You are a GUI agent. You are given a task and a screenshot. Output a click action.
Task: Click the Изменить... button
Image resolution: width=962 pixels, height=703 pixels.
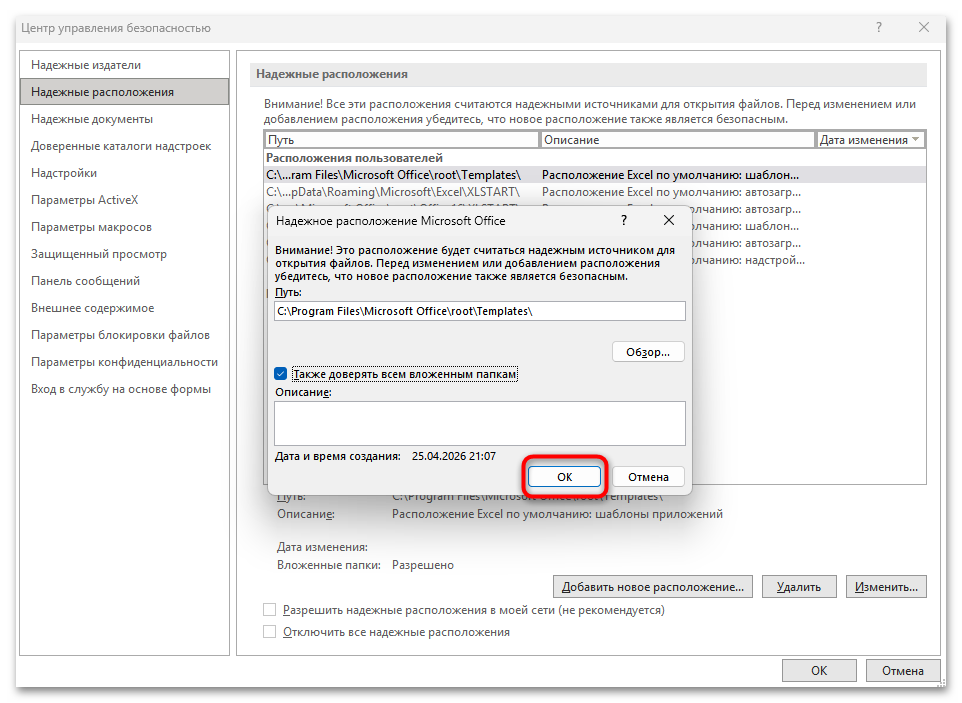(x=886, y=586)
